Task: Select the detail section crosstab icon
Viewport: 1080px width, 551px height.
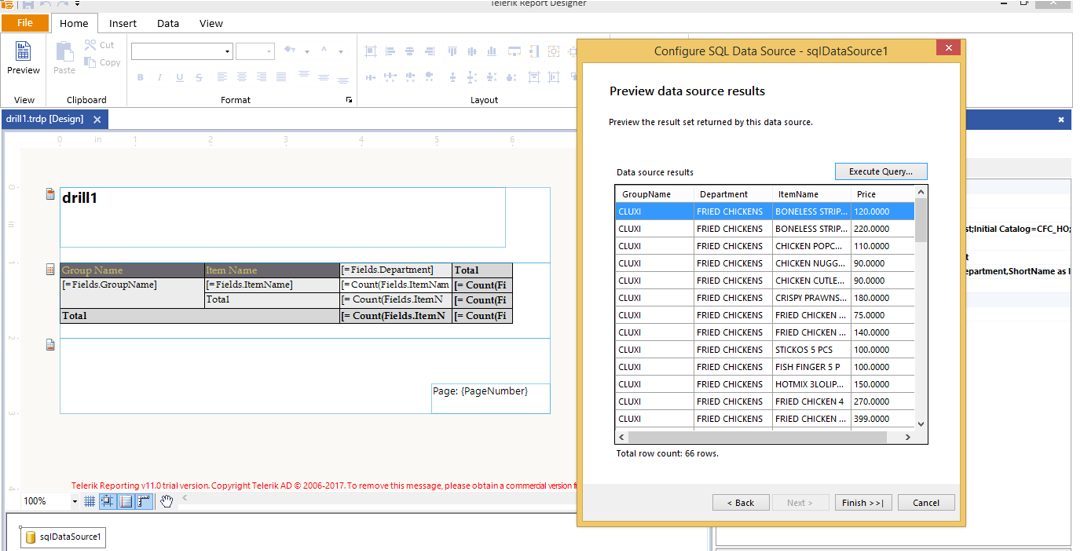Action: pyautogui.click(x=50, y=269)
